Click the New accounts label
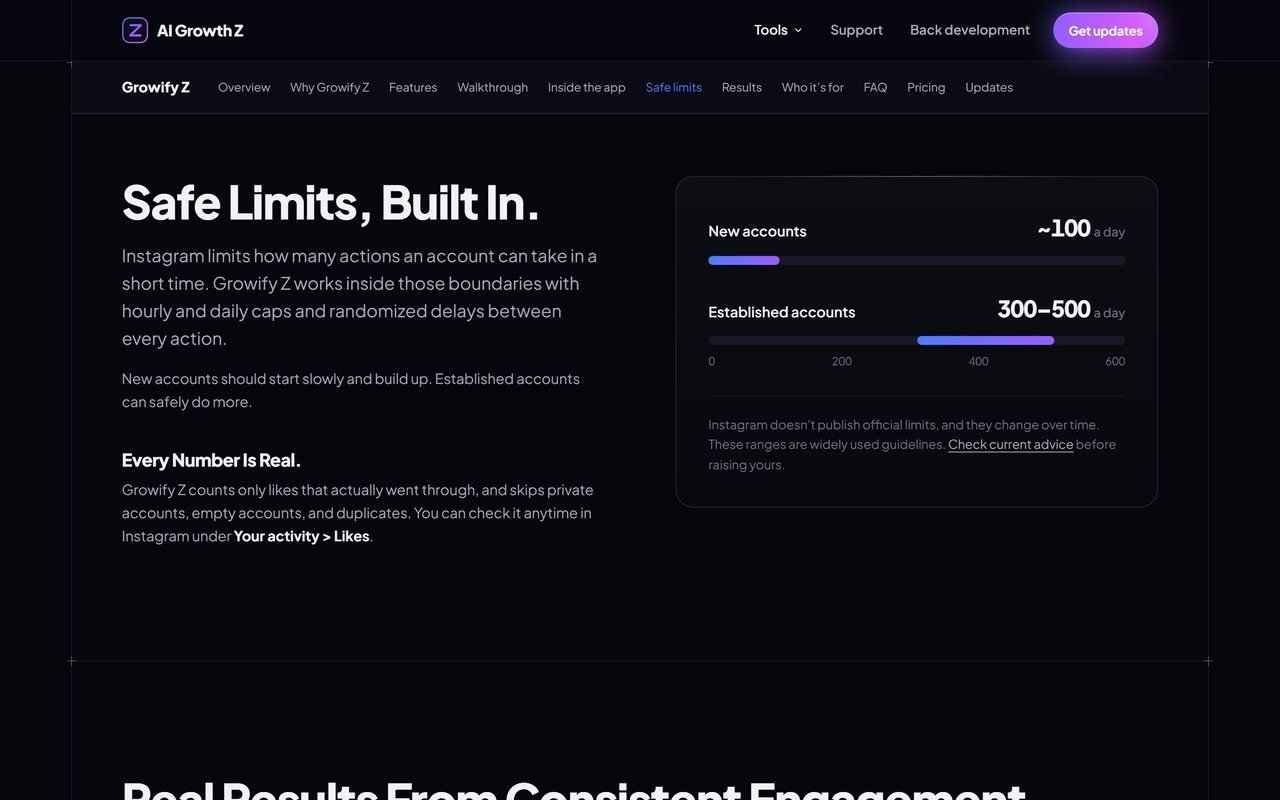Image resolution: width=1280 pixels, height=800 pixels. [757, 231]
